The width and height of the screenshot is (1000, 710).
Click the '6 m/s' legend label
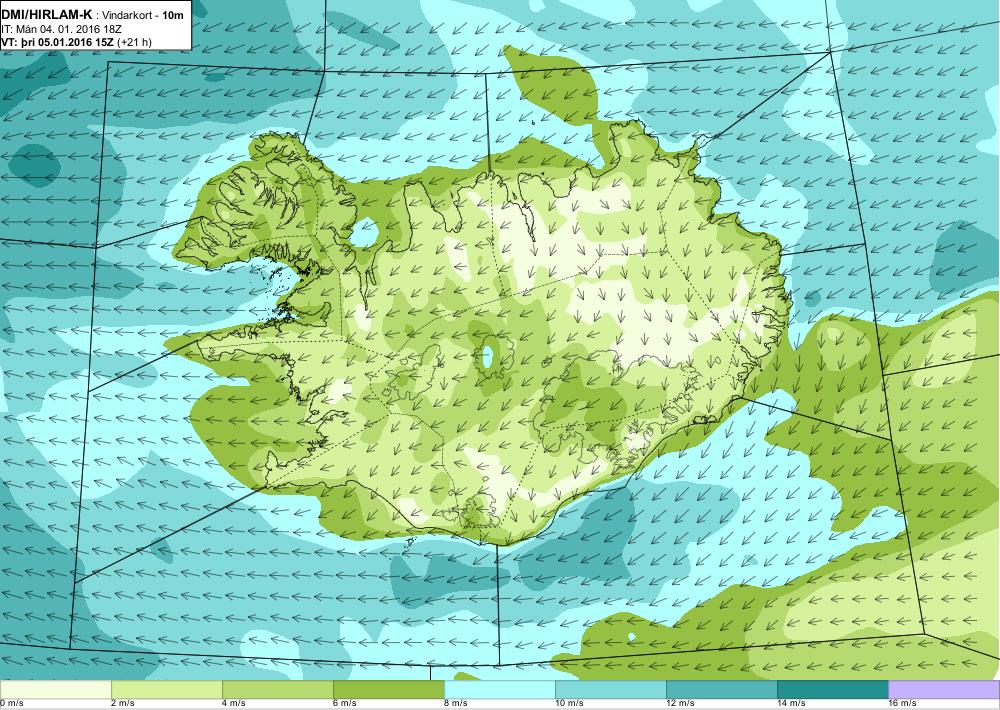[x=345, y=704]
